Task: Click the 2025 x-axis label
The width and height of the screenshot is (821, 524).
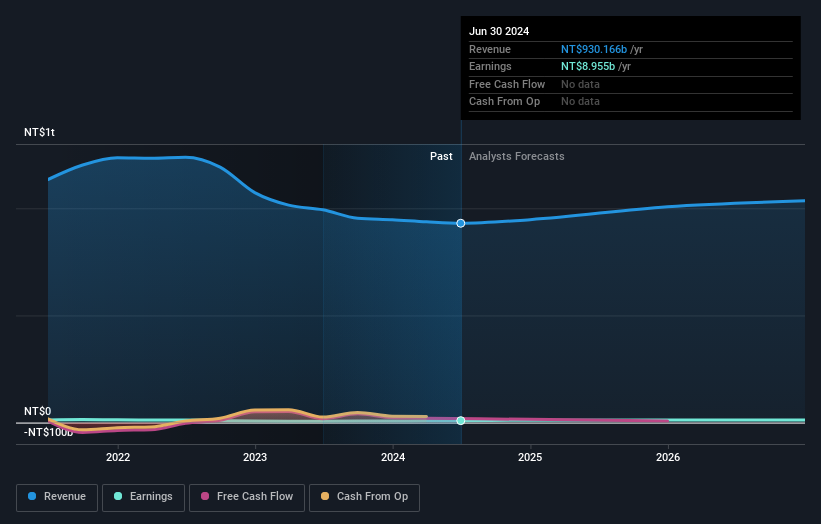Action: click(530, 457)
